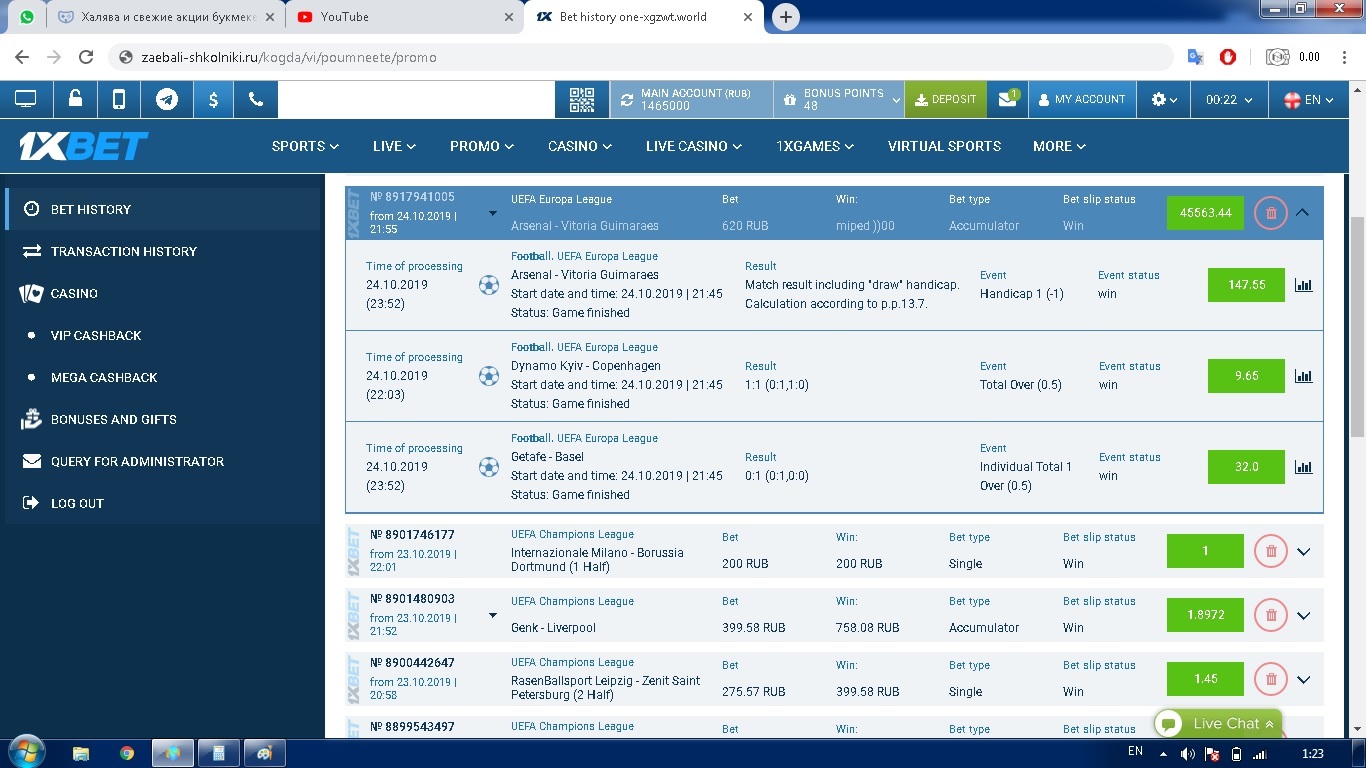This screenshot has height=768, width=1366.
Task: Click the football icon for Getafe - Basel
Action: coord(488,467)
